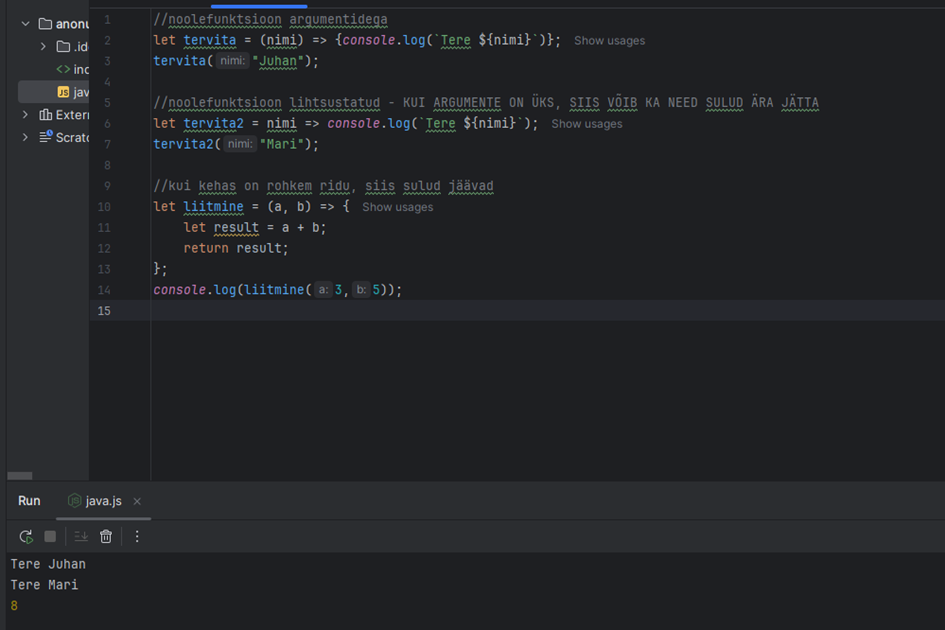The height and width of the screenshot is (630, 945).
Task: Click the JS file icon in project tree
Action: [63, 92]
